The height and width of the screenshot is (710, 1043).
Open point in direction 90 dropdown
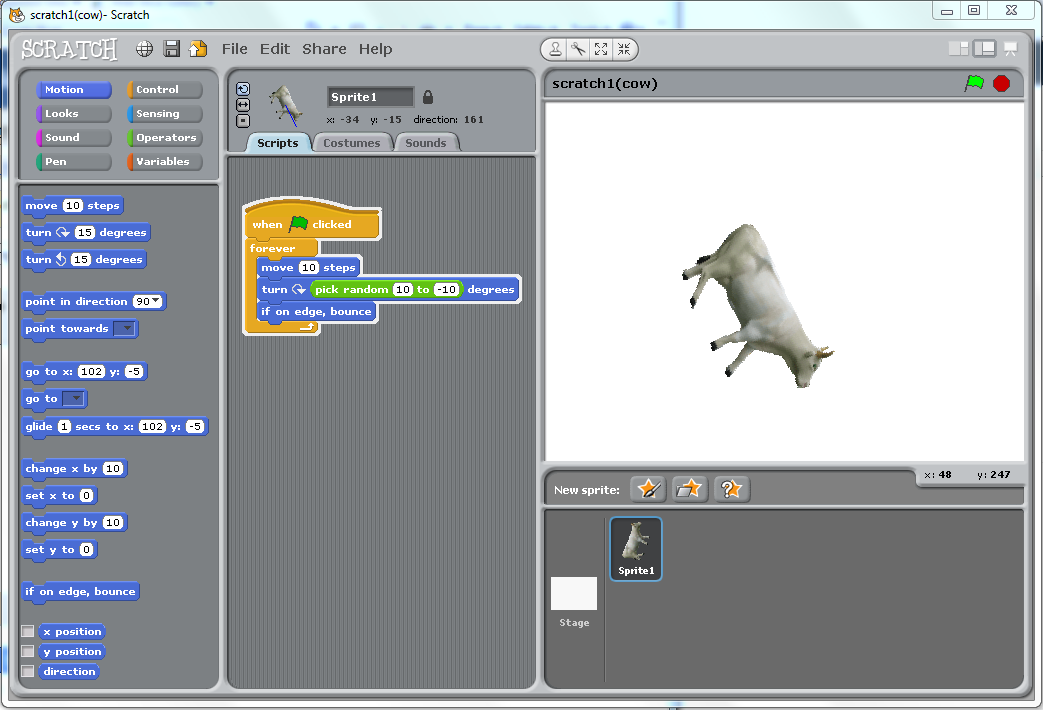(156, 301)
